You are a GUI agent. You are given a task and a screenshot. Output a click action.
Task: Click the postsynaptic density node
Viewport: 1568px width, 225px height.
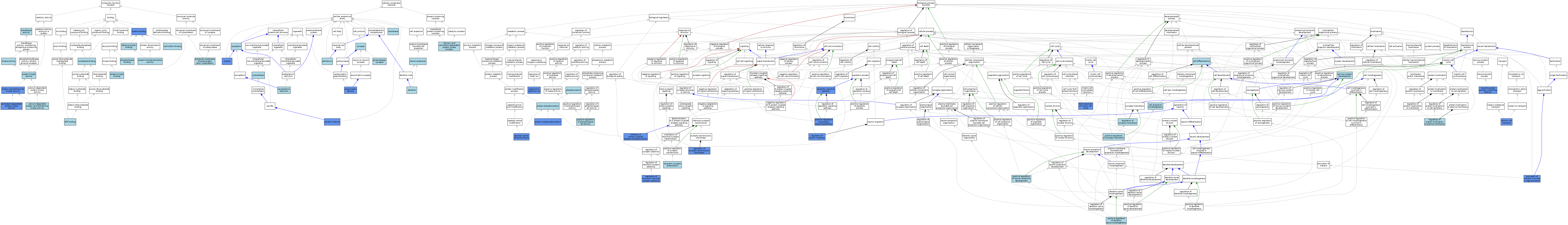(351, 90)
